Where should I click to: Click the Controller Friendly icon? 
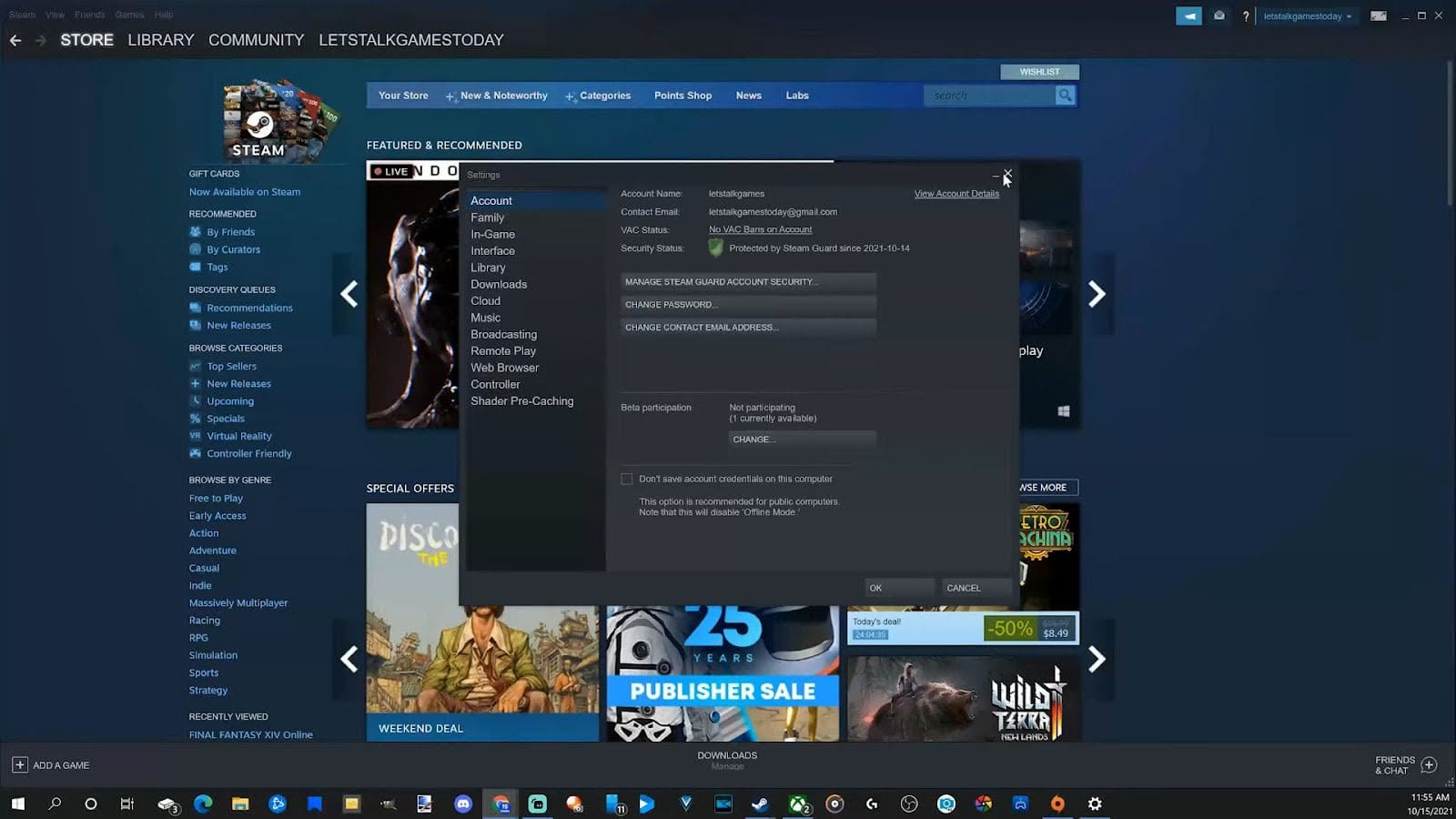click(195, 453)
